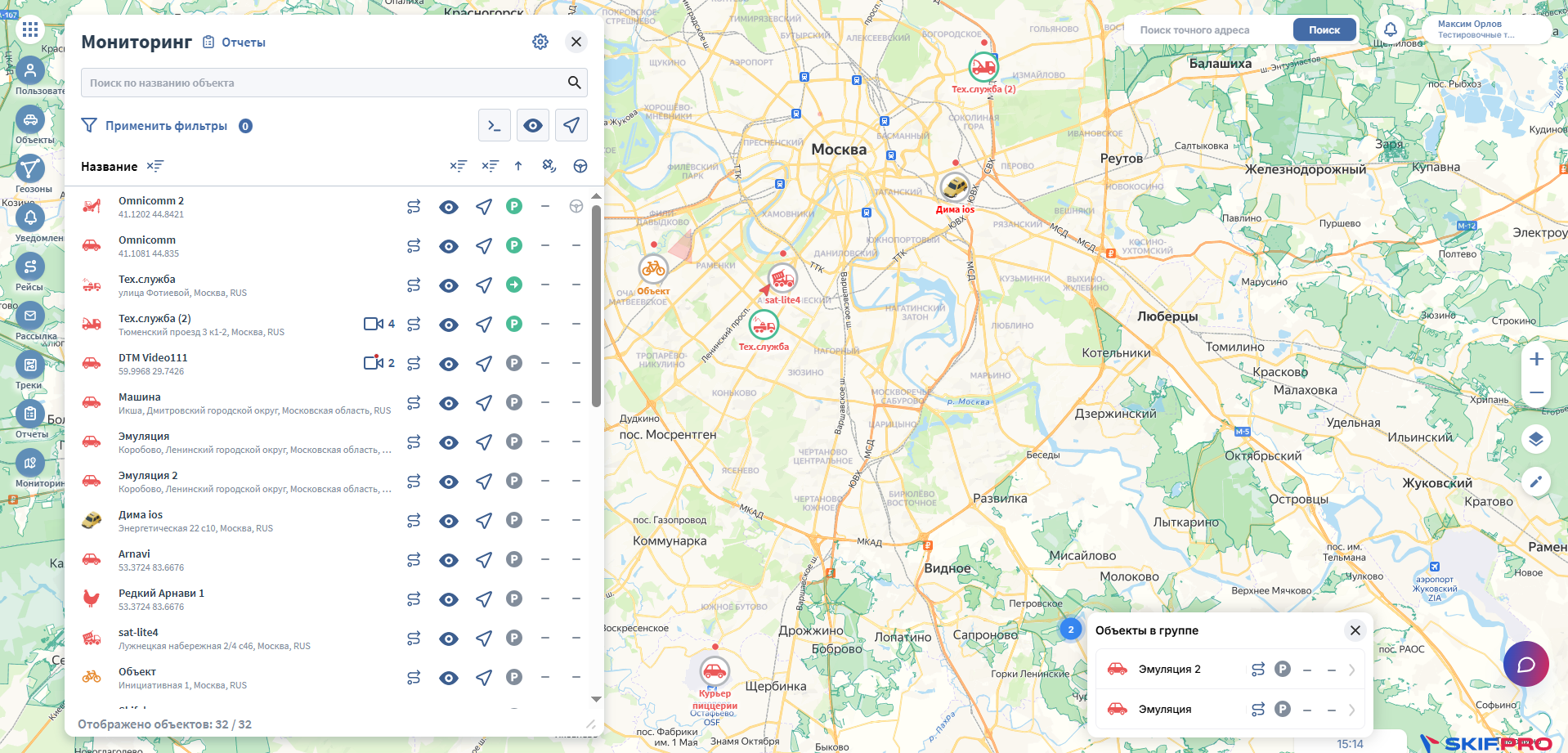
Task: Click the search magnifier icon
Action: click(x=575, y=83)
